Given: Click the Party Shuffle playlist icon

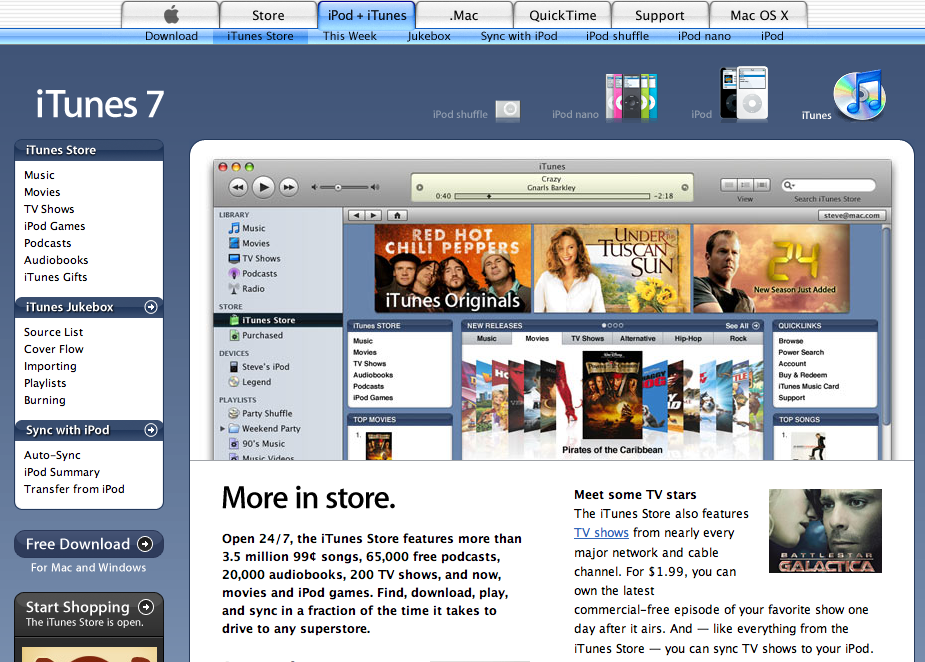Looking at the screenshot, I should point(234,414).
